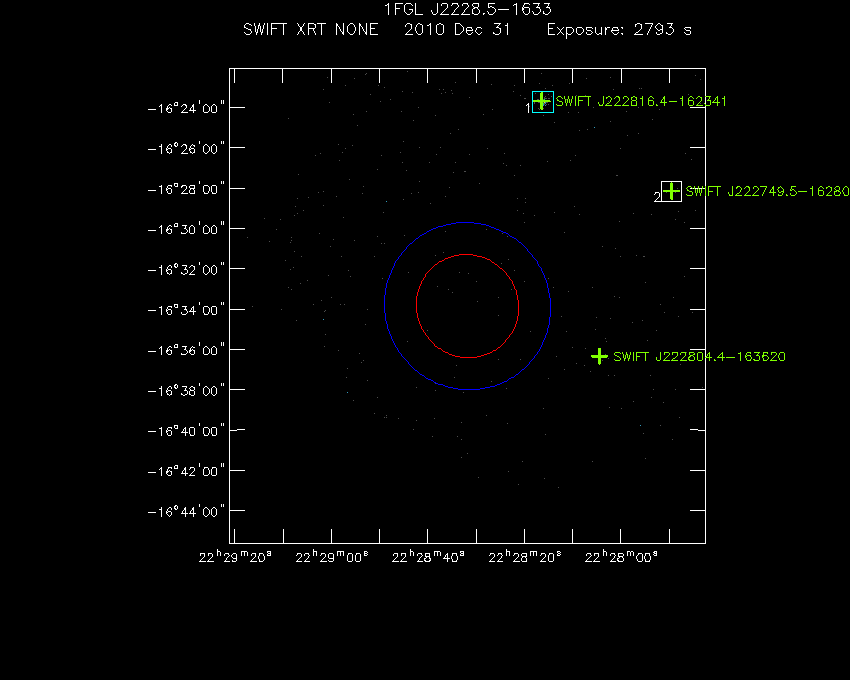Click the number 1 beside the cyan box

[x=528, y=108]
